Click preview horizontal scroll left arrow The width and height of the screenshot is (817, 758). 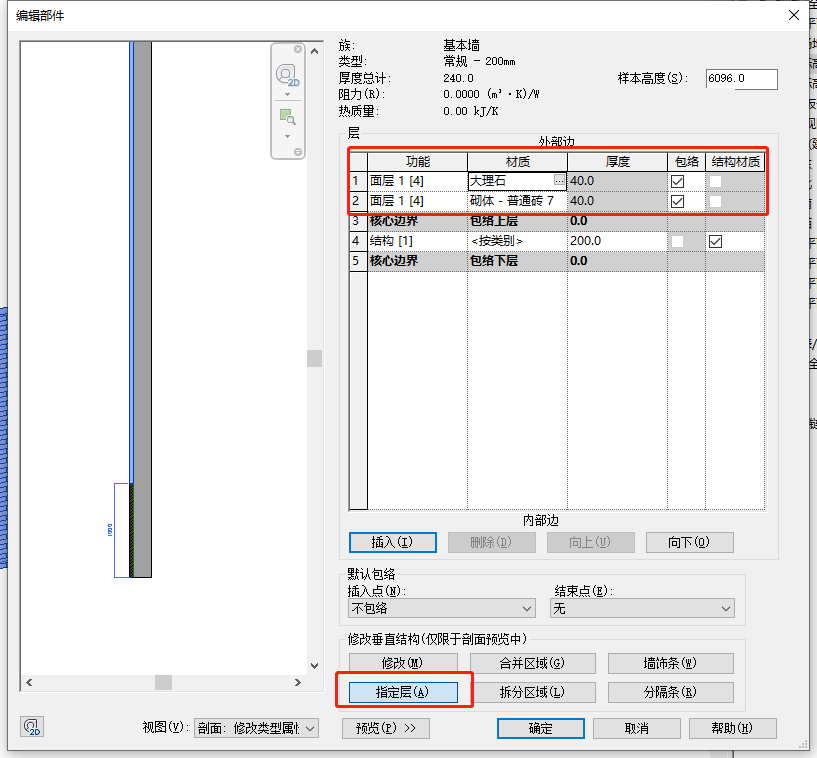click(x=29, y=682)
